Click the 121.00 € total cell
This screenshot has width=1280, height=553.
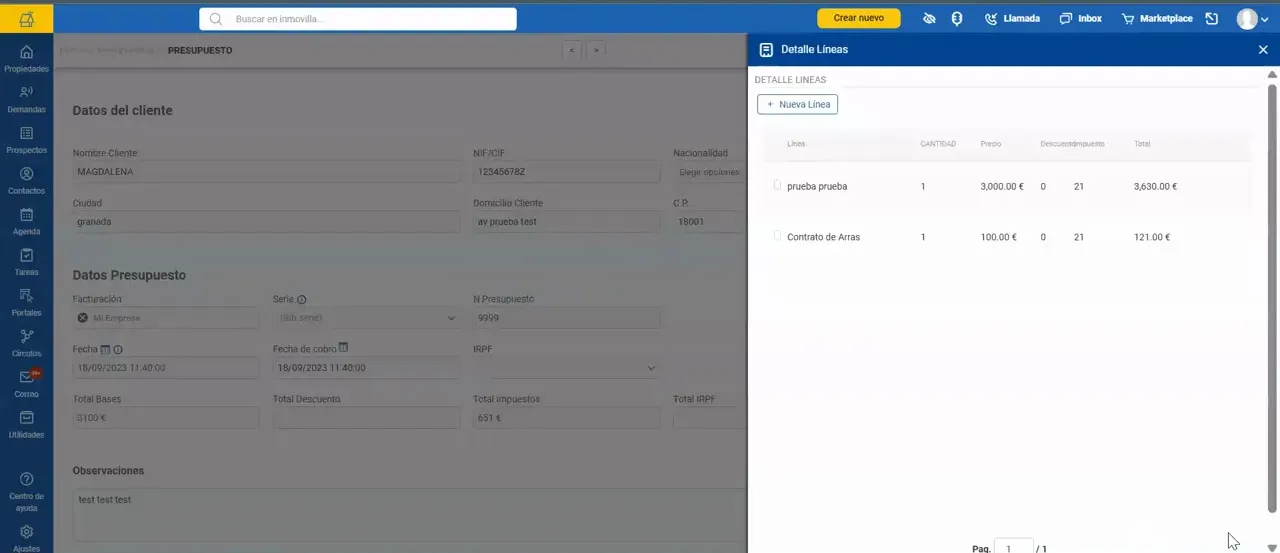(1152, 237)
